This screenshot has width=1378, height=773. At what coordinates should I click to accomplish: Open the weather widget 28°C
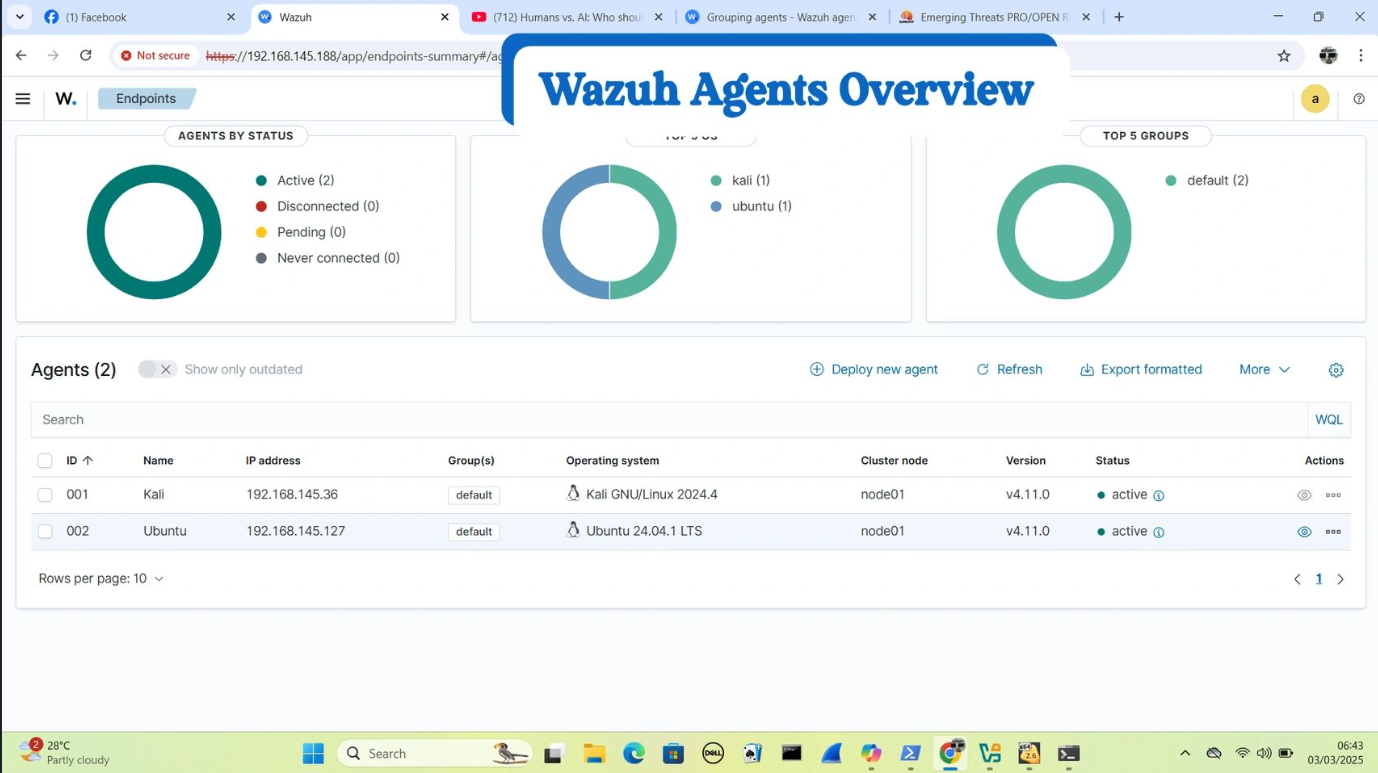point(65,752)
